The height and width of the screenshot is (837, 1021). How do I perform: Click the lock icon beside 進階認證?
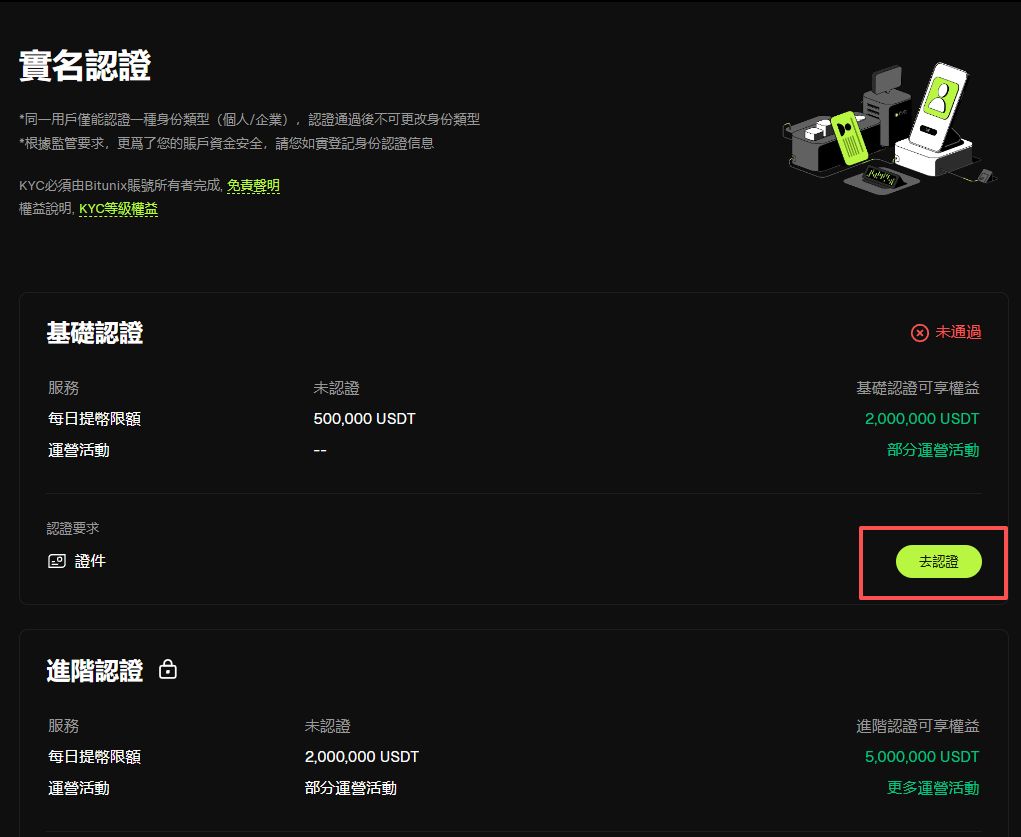(168, 669)
